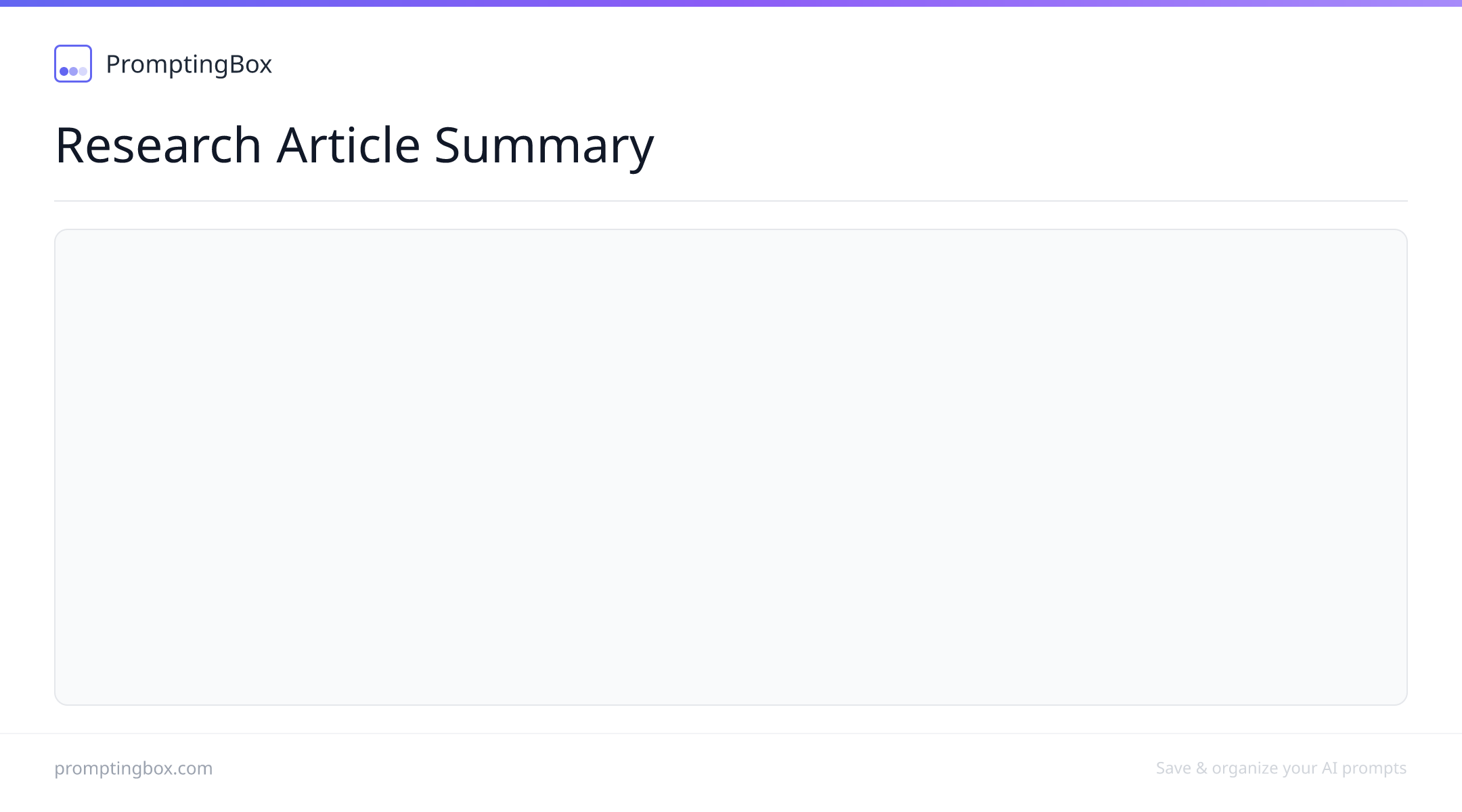Click the divider line under the title
1462x812 pixels.
731,201
